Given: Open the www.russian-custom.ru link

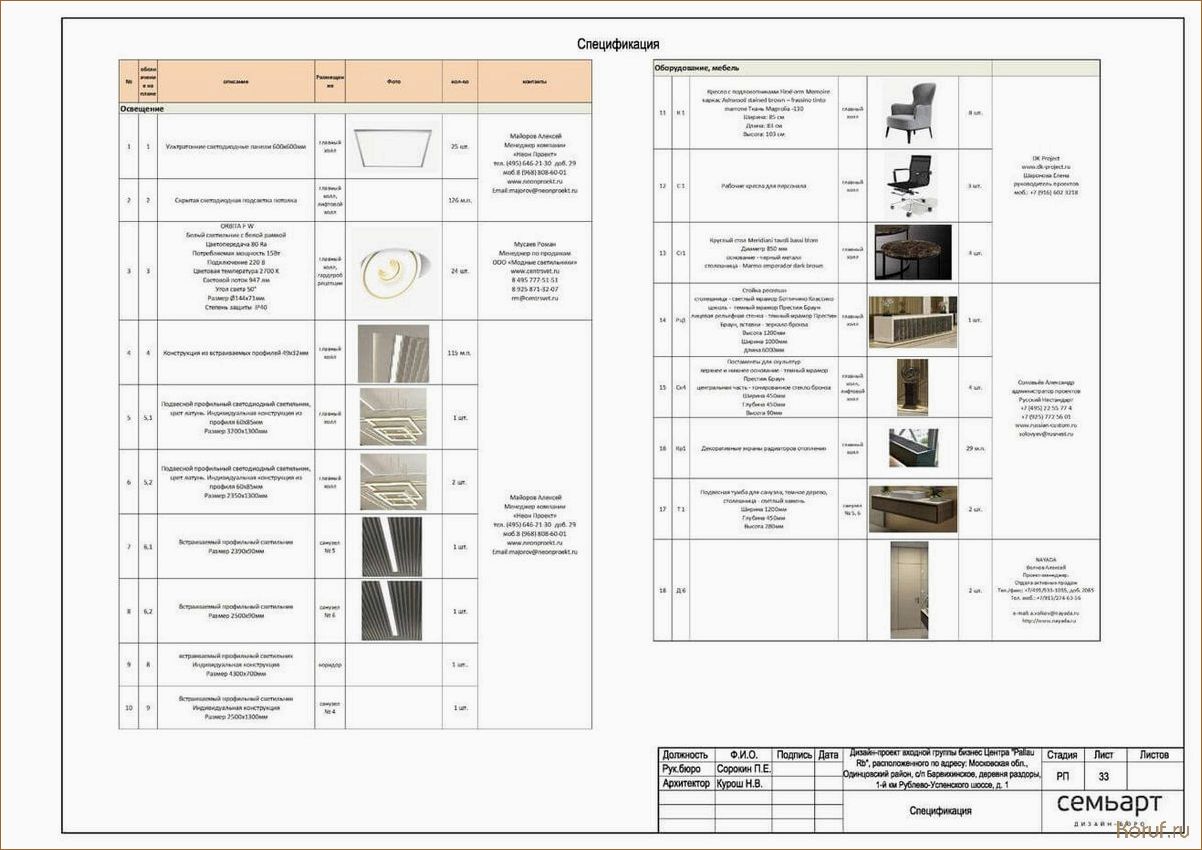Looking at the screenshot, I should [x=1047, y=425].
